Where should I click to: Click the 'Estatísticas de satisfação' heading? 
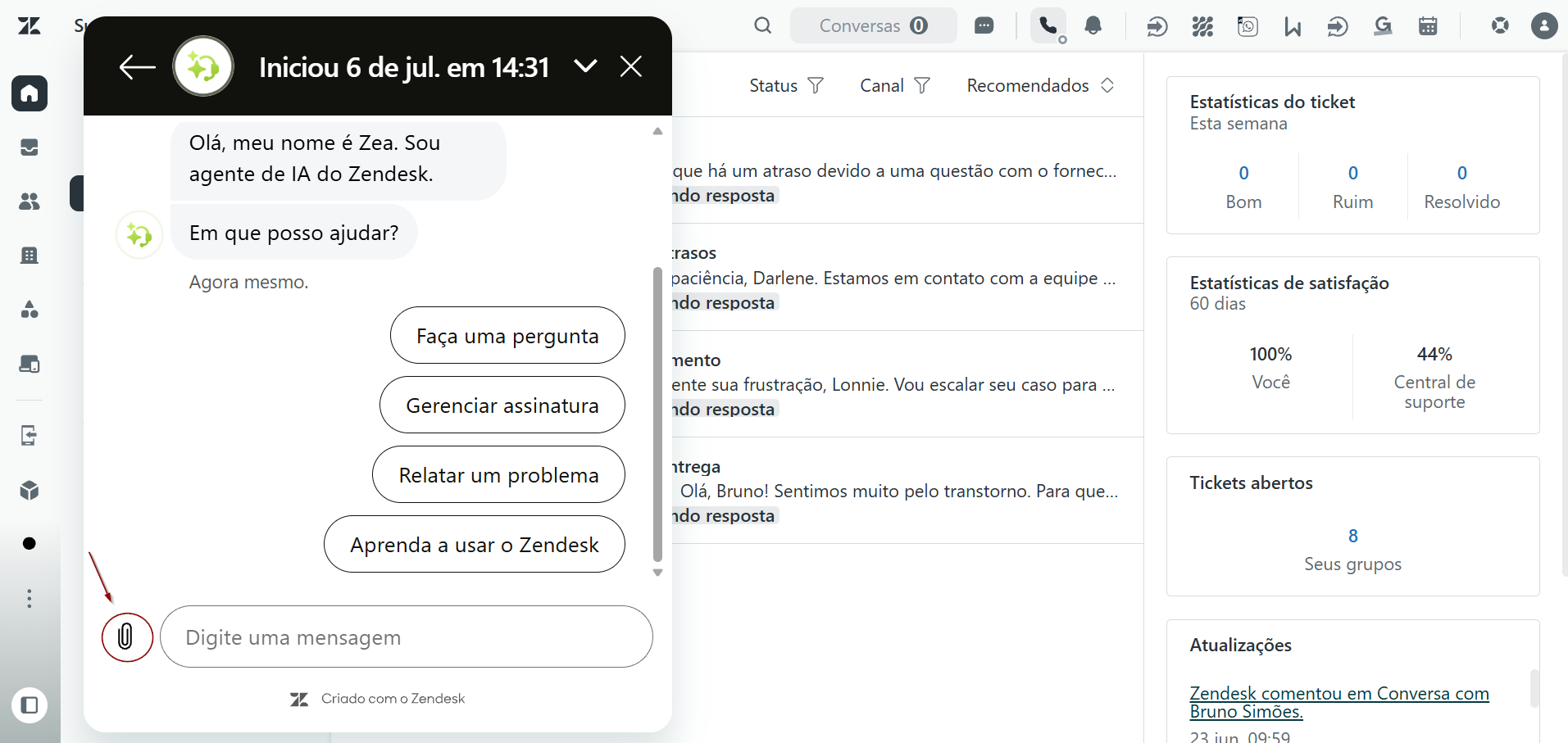click(1289, 283)
